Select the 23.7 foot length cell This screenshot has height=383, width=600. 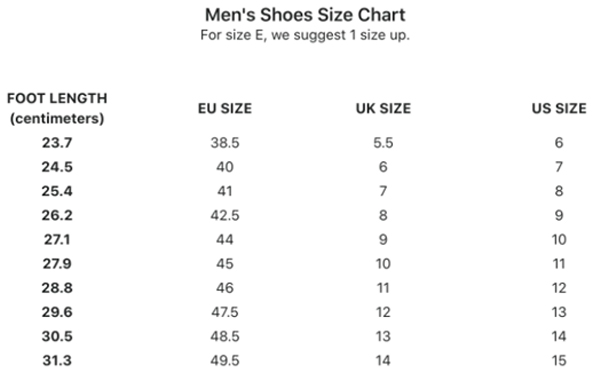tap(57, 143)
